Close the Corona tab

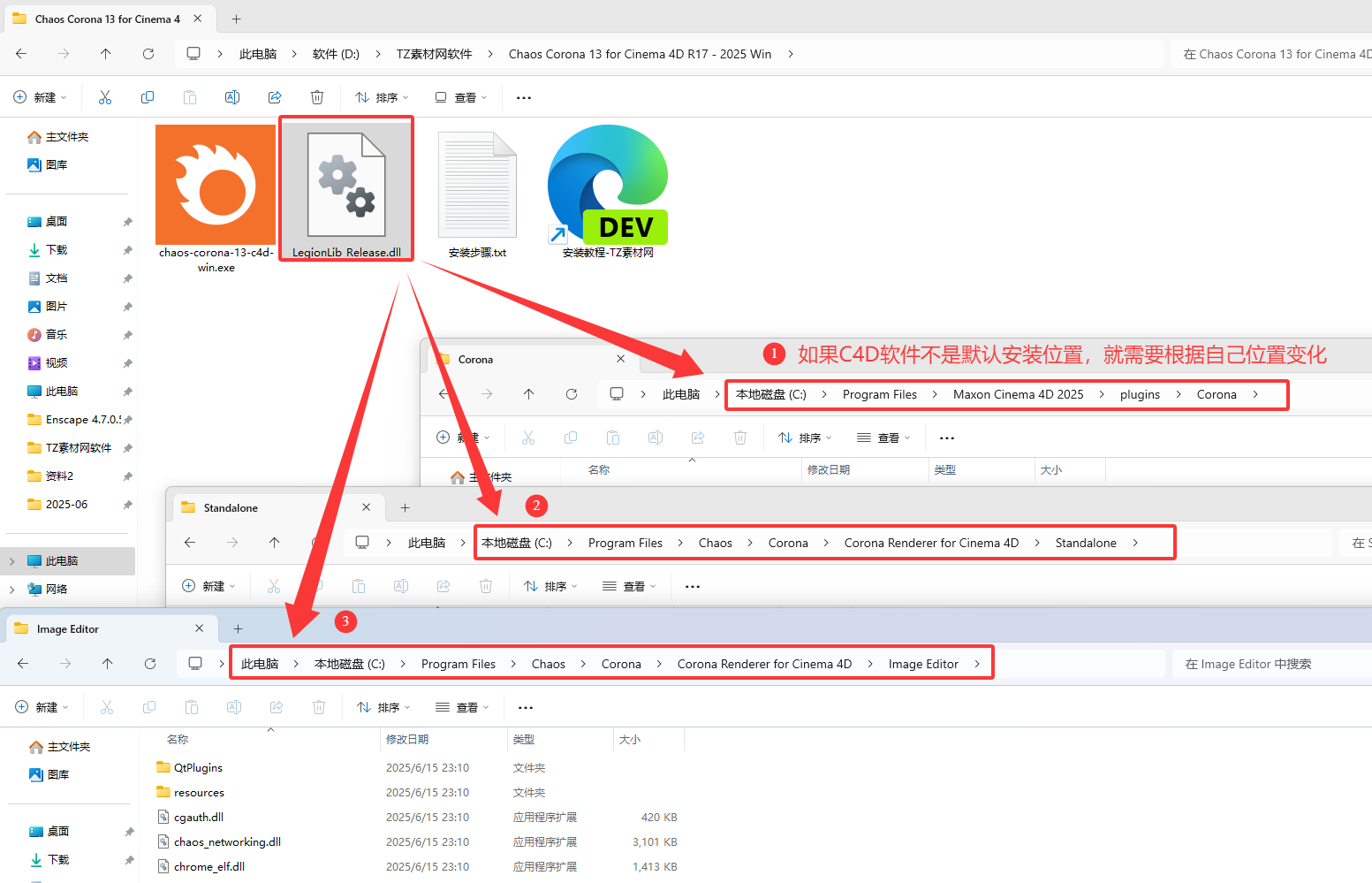621,359
